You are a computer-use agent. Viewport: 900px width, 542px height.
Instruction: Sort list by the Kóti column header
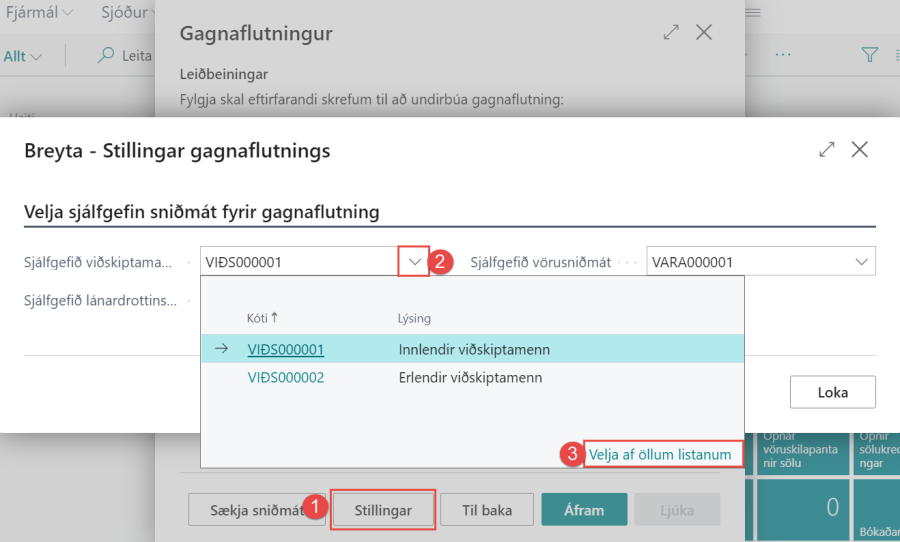tap(262, 318)
